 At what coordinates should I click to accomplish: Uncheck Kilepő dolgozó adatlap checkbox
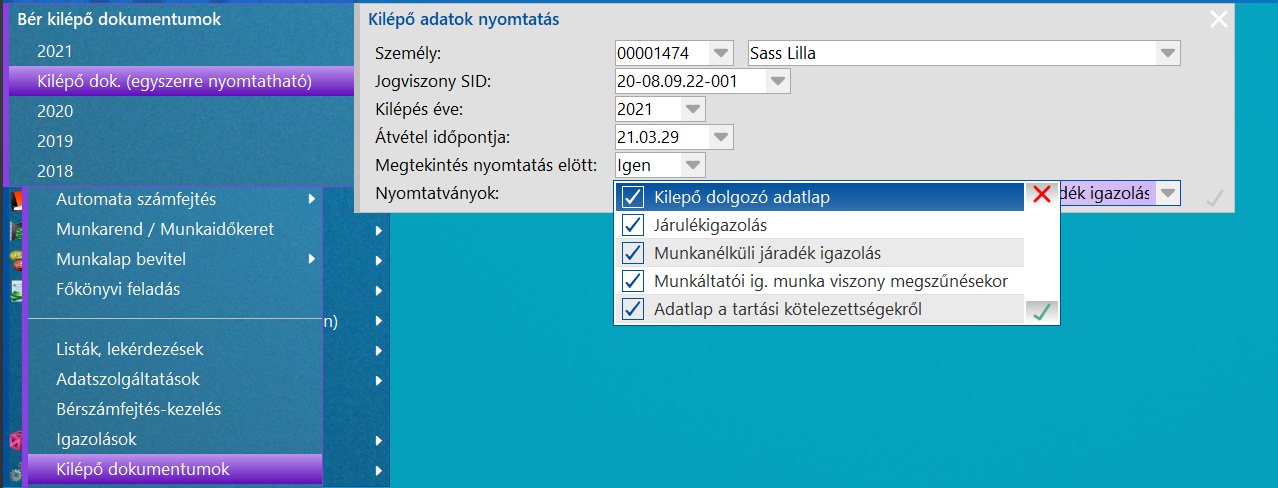(633, 197)
